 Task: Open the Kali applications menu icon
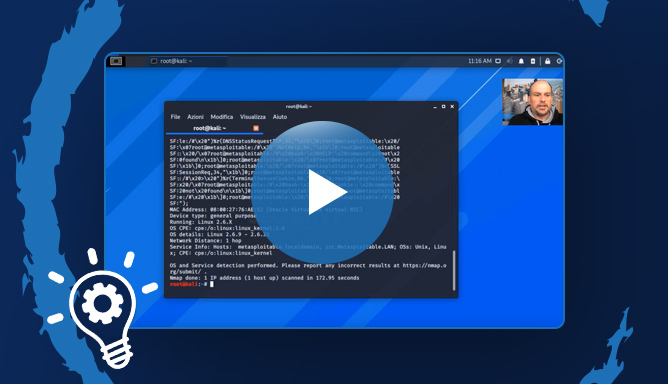pos(116,61)
